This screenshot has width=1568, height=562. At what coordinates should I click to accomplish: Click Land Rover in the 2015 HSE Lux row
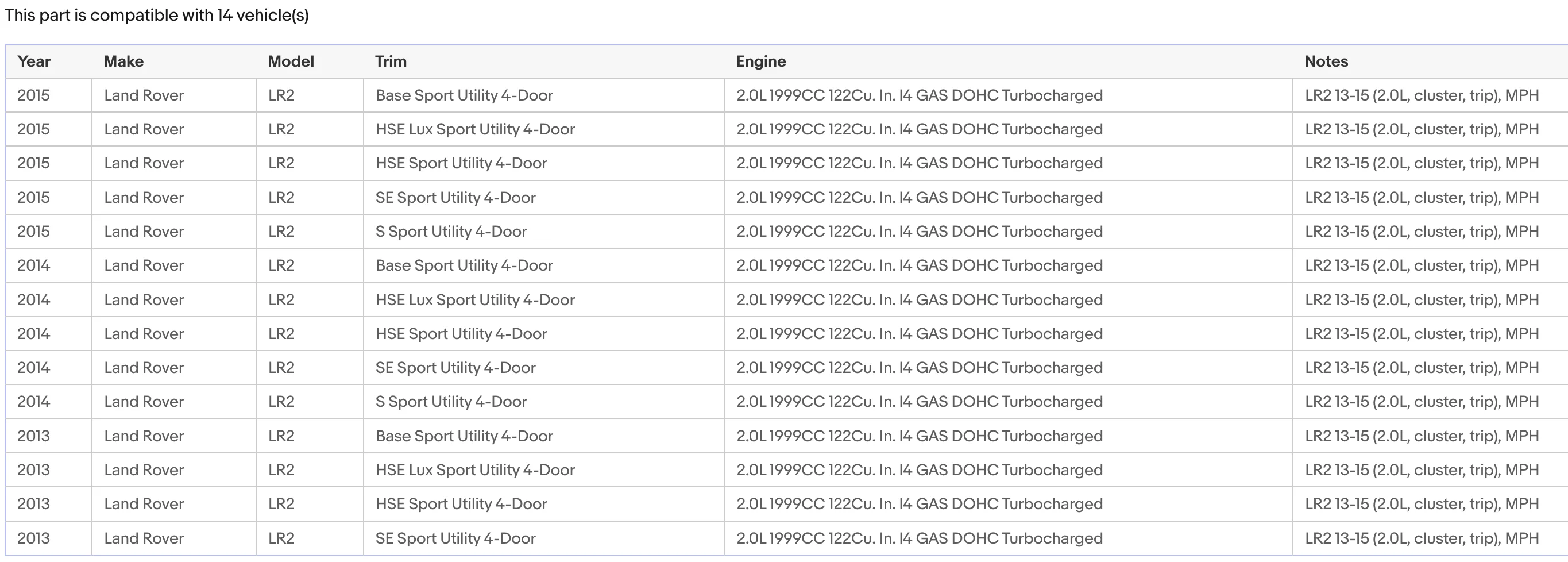pyautogui.click(x=174, y=129)
